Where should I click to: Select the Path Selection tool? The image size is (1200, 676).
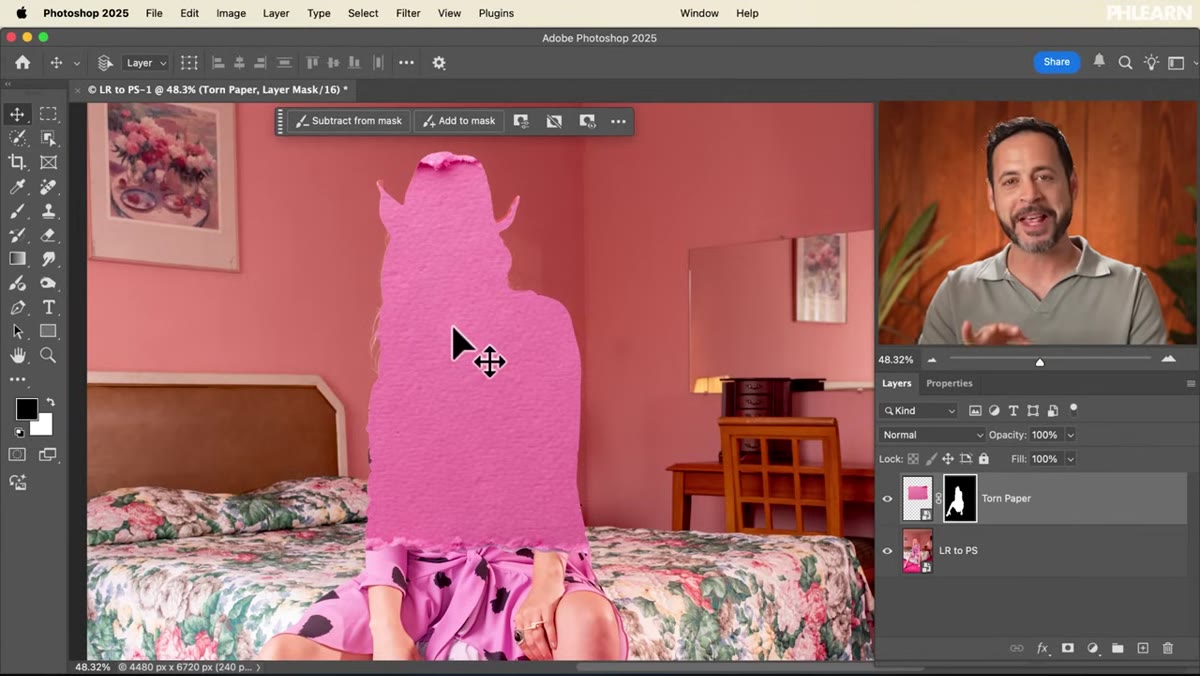tap(17, 331)
